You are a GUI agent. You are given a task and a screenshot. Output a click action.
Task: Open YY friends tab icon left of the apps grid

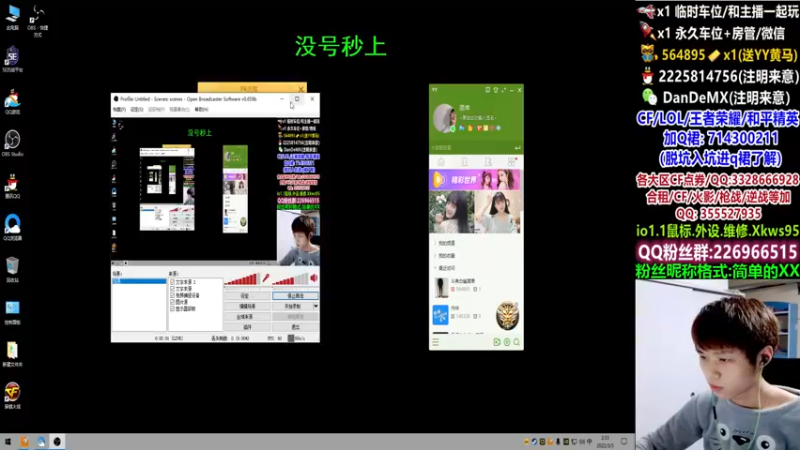tap(488, 162)
